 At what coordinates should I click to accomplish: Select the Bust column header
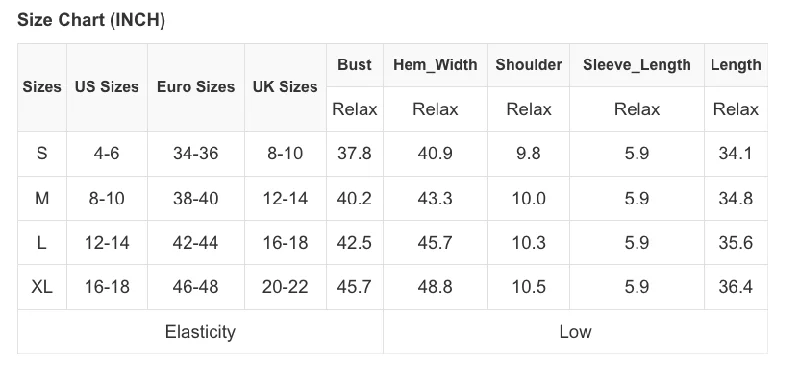[x=355, y=65]
